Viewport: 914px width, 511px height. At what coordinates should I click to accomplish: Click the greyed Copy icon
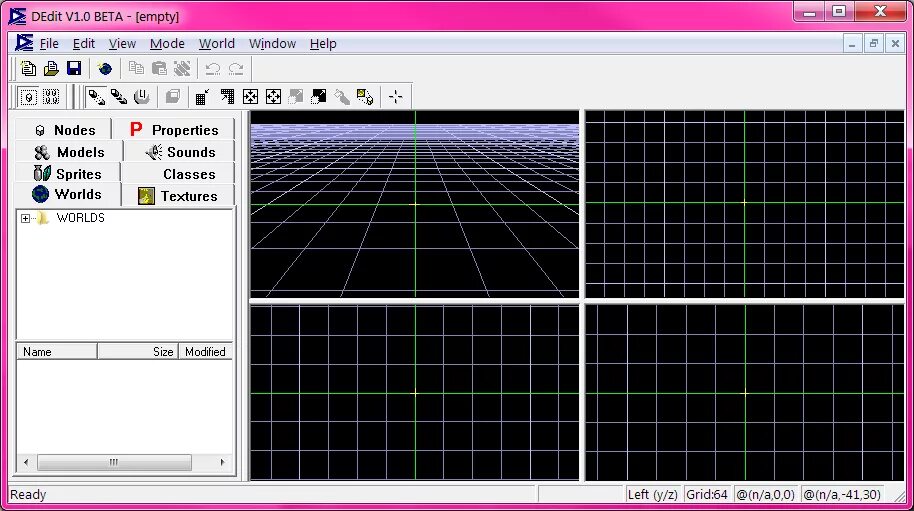(136, 68)
